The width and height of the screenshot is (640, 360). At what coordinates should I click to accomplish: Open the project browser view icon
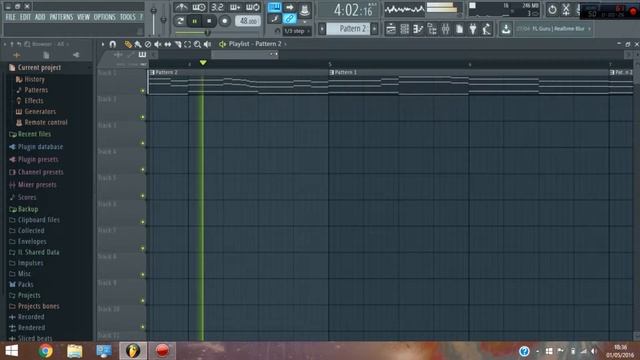(x=432, y=29)
